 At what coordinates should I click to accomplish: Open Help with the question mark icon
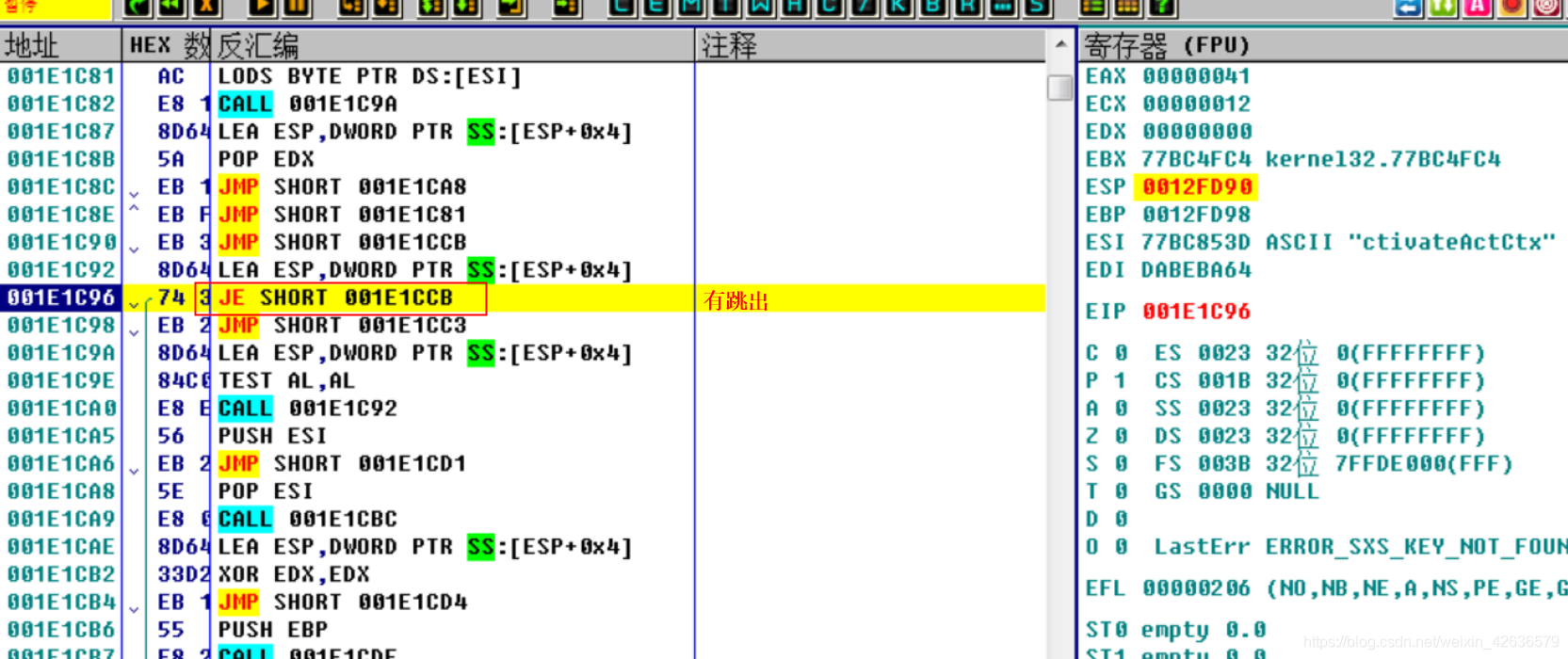(1162, 8)
